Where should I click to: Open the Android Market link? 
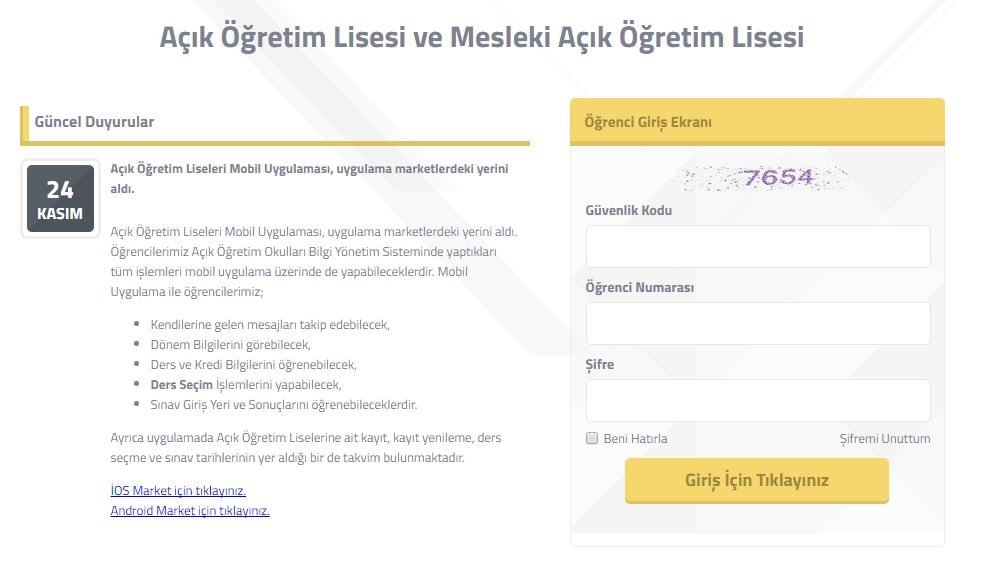[190, 510]
